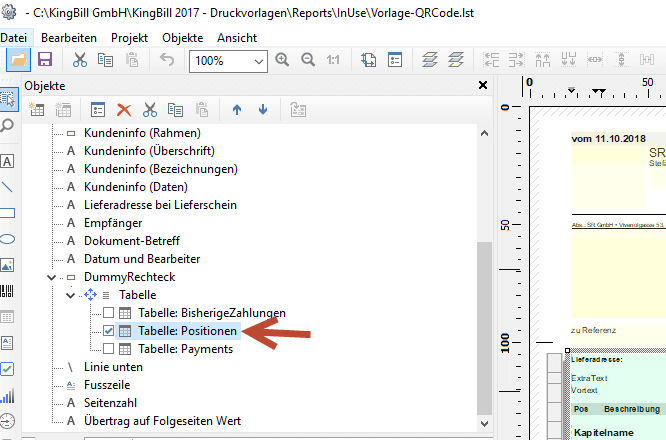Click the second layers icon in the toolbar

[456, 60]
